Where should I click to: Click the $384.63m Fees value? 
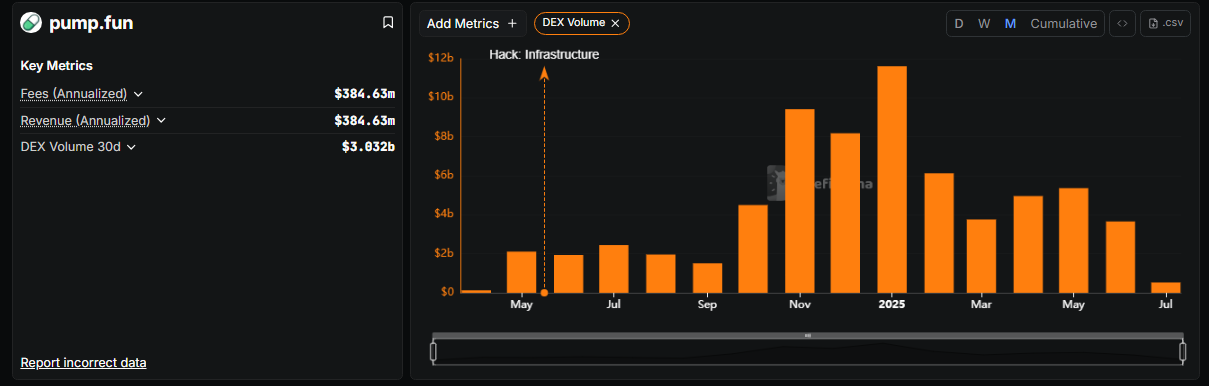pyautogui.click(x=365, y=94)
